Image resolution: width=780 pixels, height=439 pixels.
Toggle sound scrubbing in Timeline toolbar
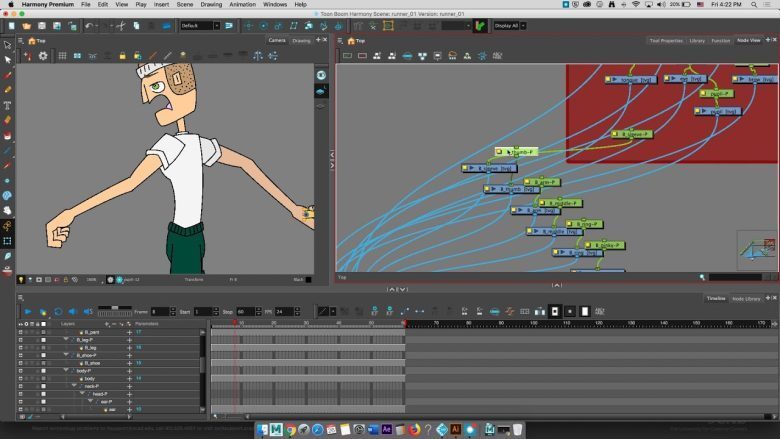[88, 312]
